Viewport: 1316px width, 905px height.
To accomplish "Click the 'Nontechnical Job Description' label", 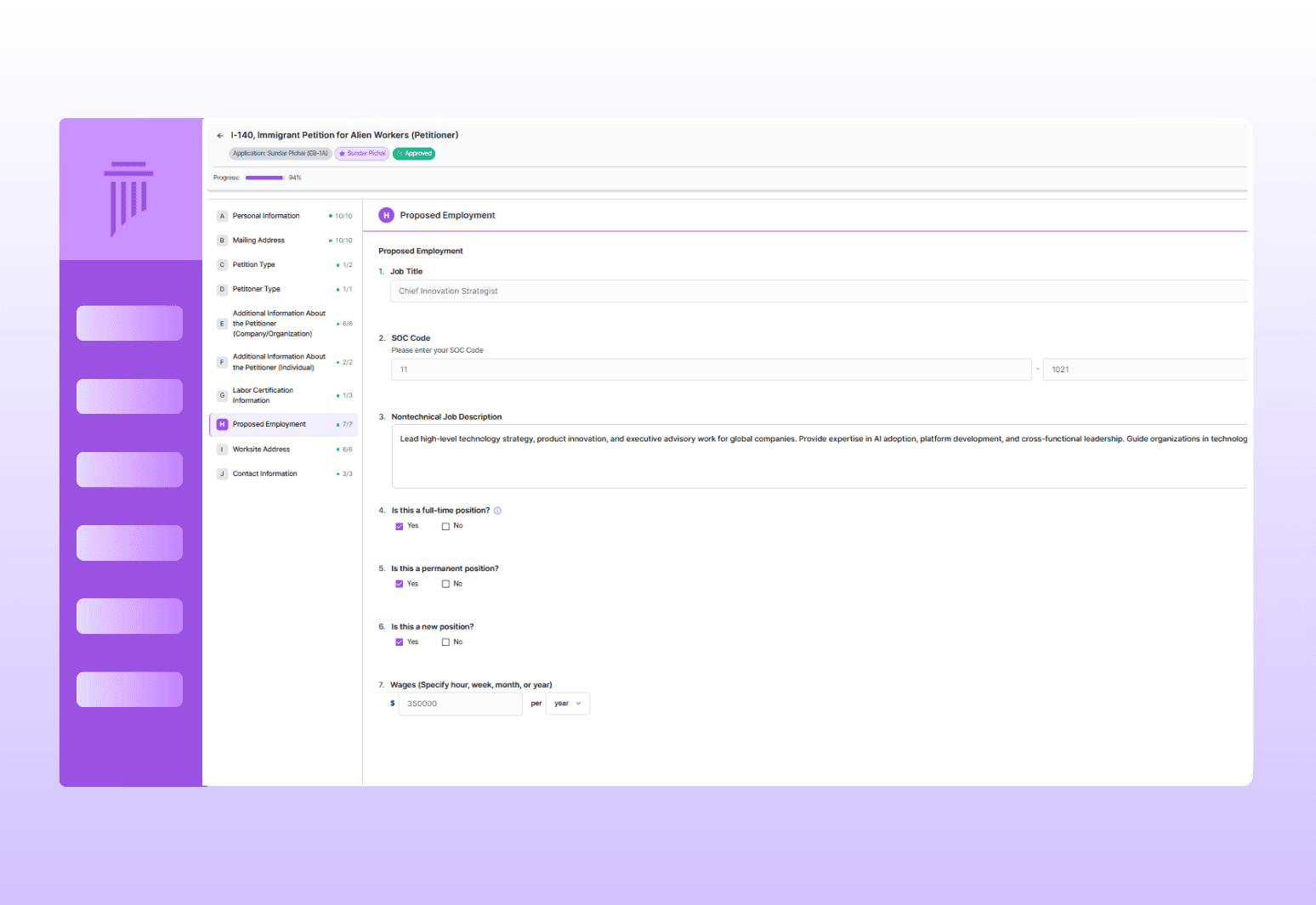I will click(446, 417).
